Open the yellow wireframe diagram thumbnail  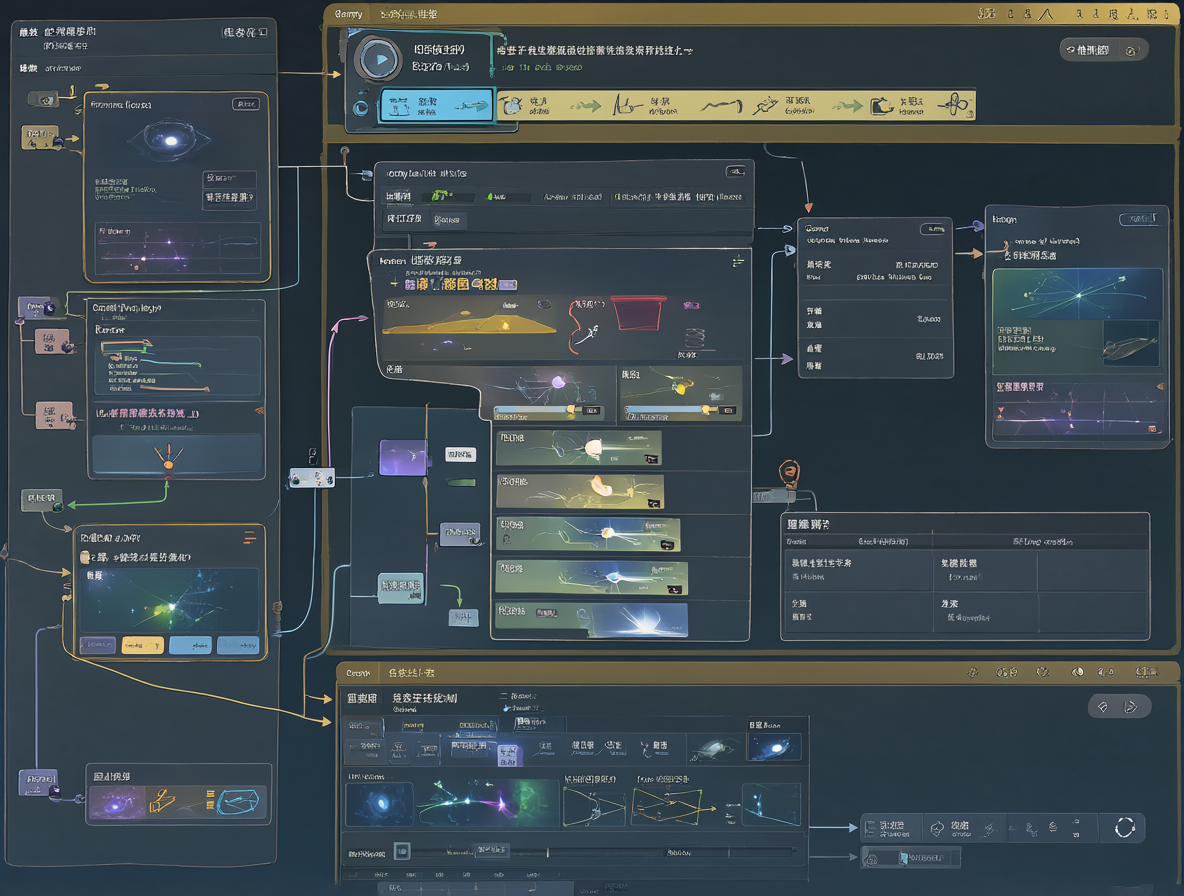pos(670,806)
